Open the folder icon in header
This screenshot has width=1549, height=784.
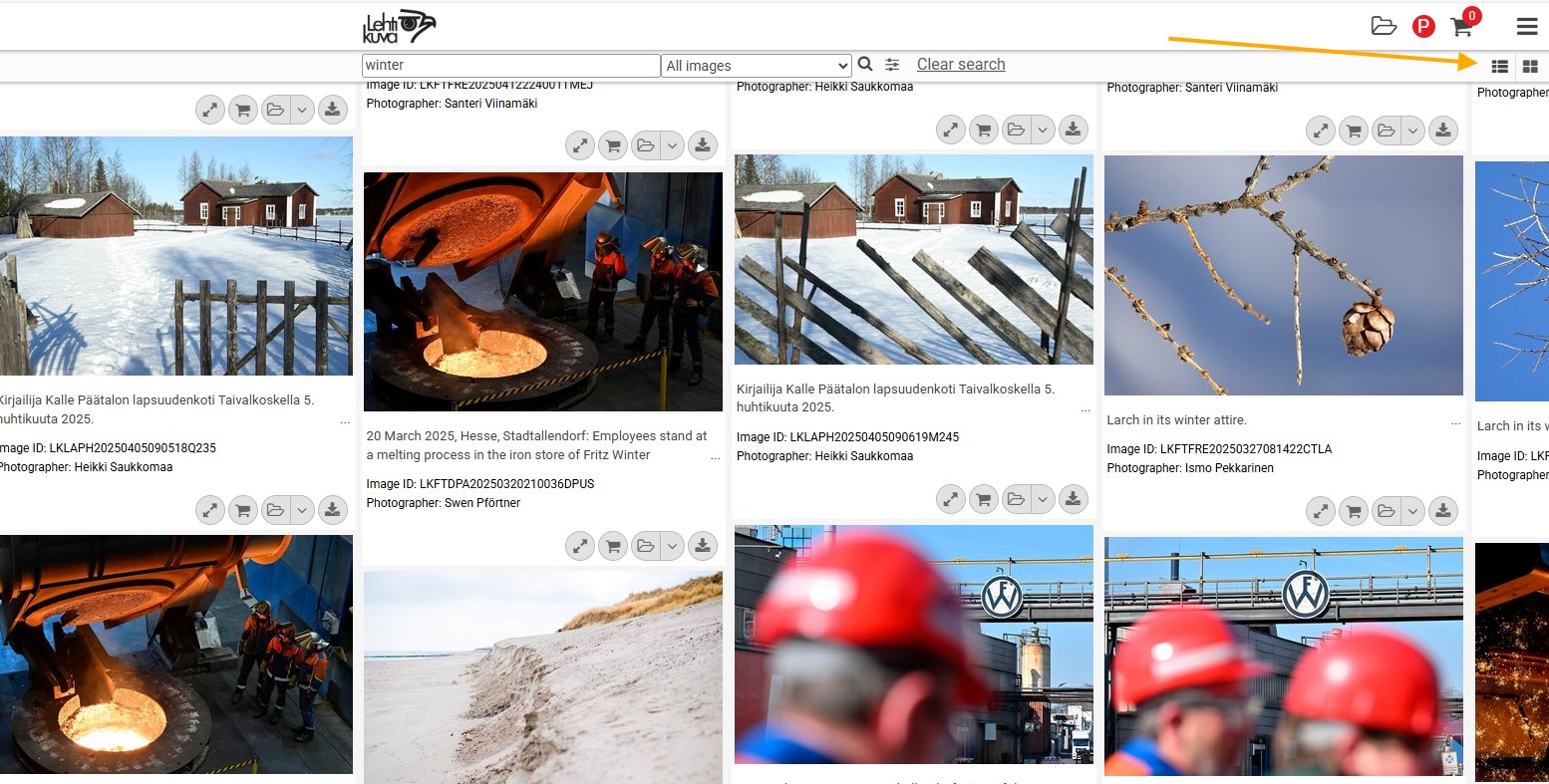[x=1384, y=27]
